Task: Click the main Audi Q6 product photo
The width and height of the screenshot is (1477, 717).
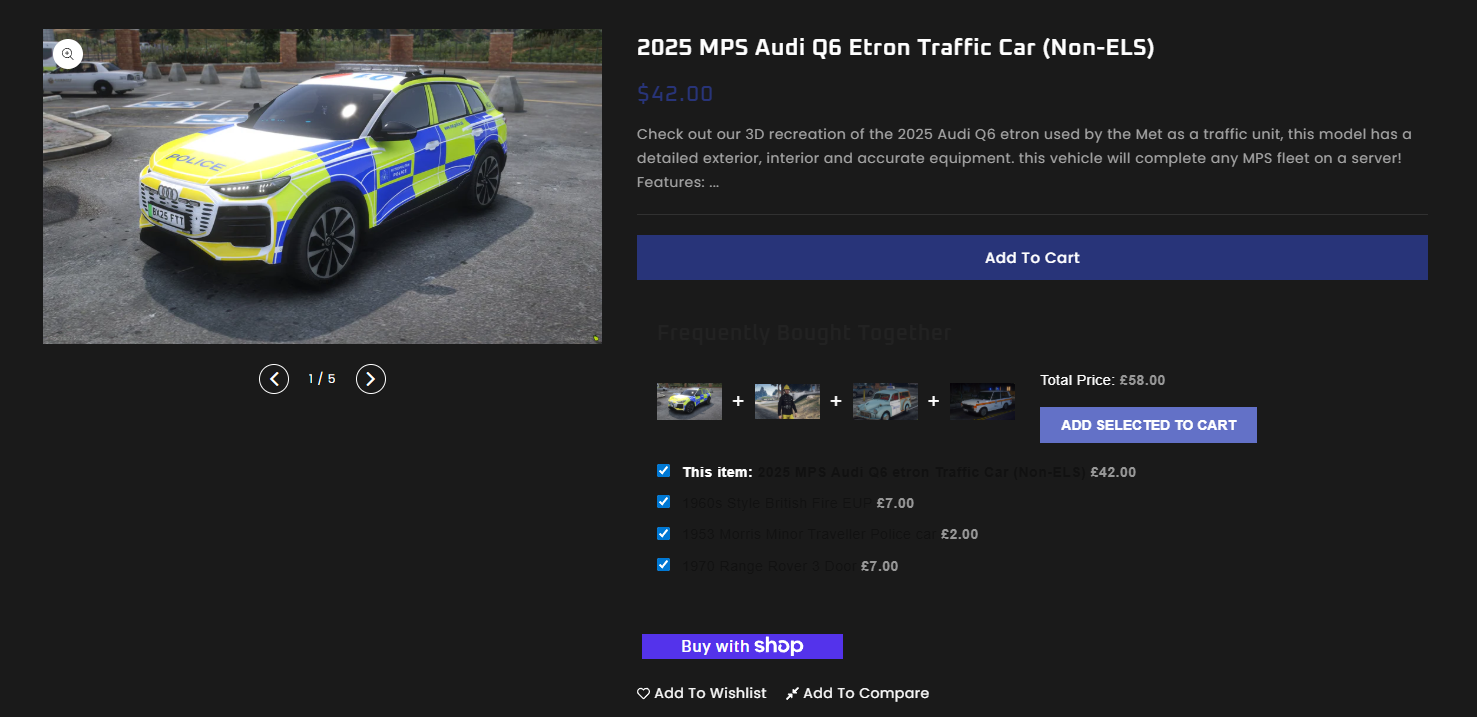Action: [322, 186]
